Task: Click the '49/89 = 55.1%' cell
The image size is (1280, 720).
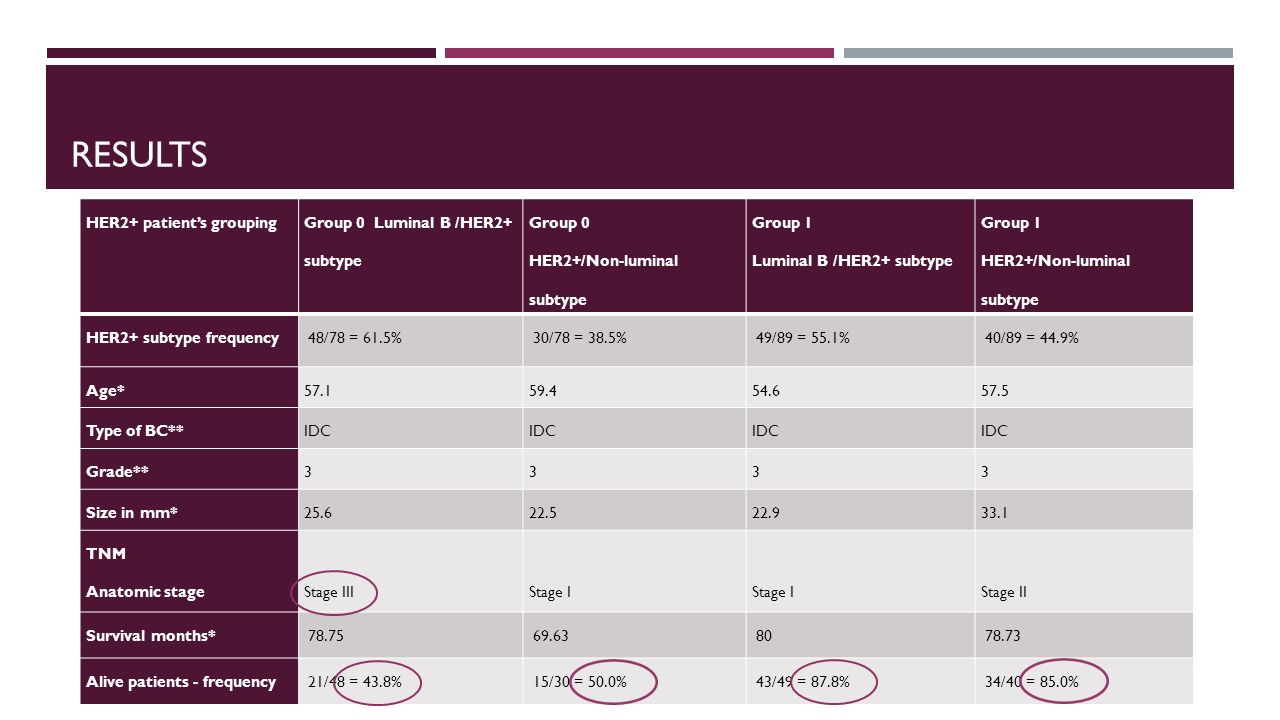Action: click(x=860, y=340)
